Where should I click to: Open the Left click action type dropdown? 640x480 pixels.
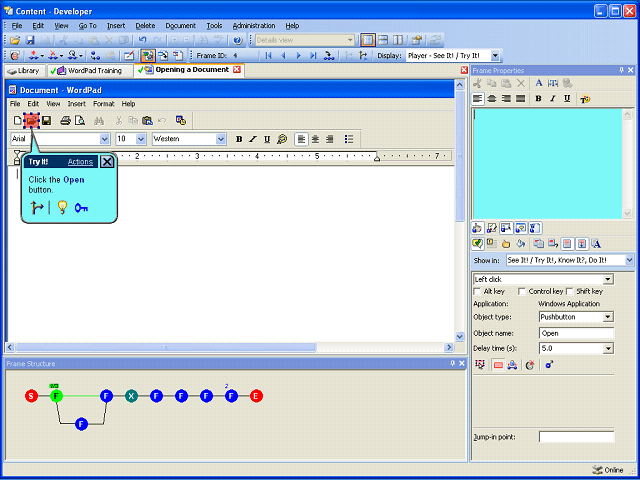tap(608, 280)
